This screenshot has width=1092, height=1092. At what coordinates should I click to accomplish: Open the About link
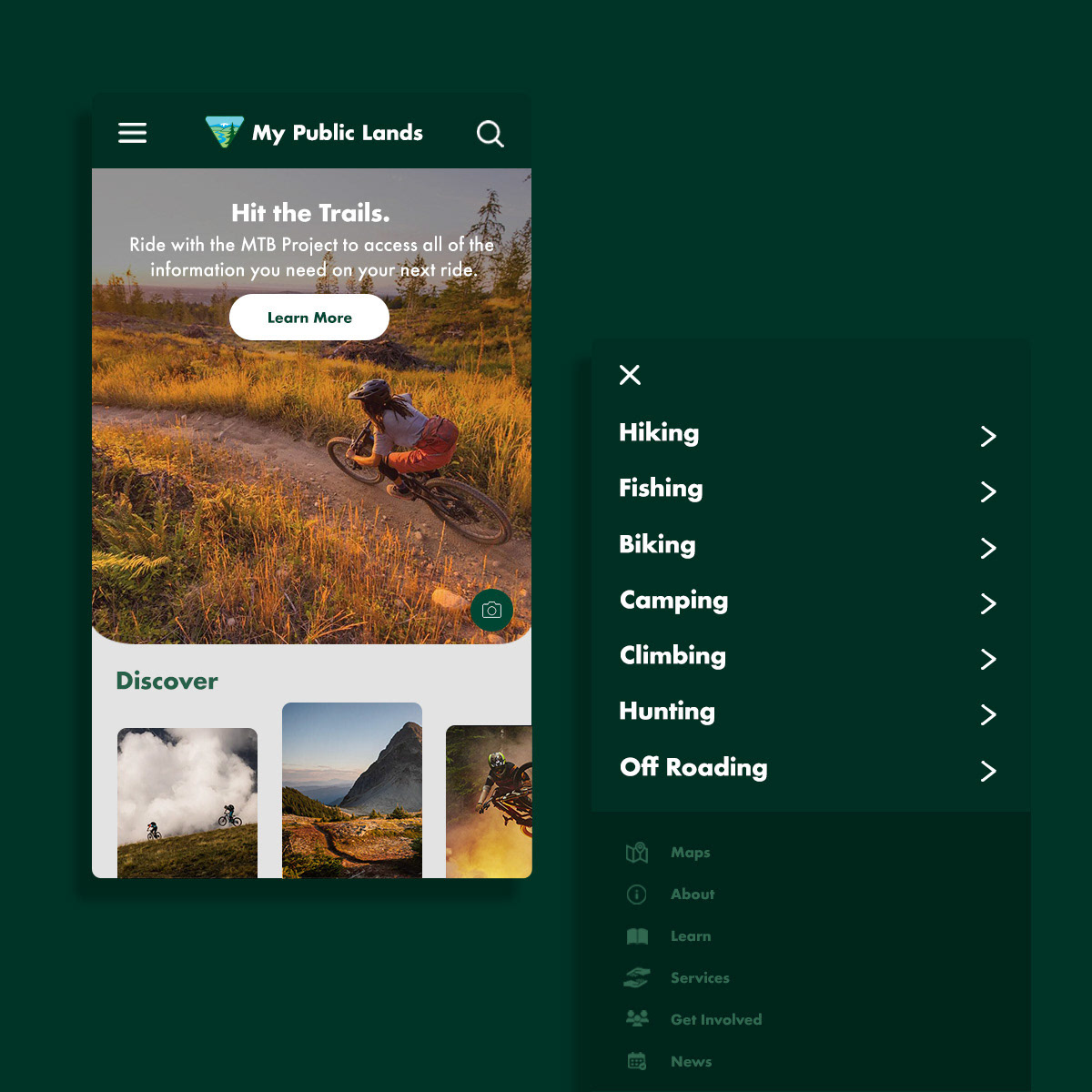click(693, 895)
